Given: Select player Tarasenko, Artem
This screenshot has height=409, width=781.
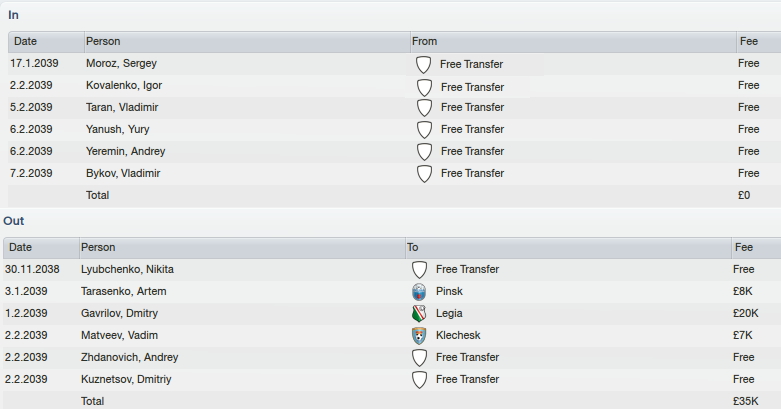Looking at the screenshot, I should pyautogui.click(x=124, y=291).
